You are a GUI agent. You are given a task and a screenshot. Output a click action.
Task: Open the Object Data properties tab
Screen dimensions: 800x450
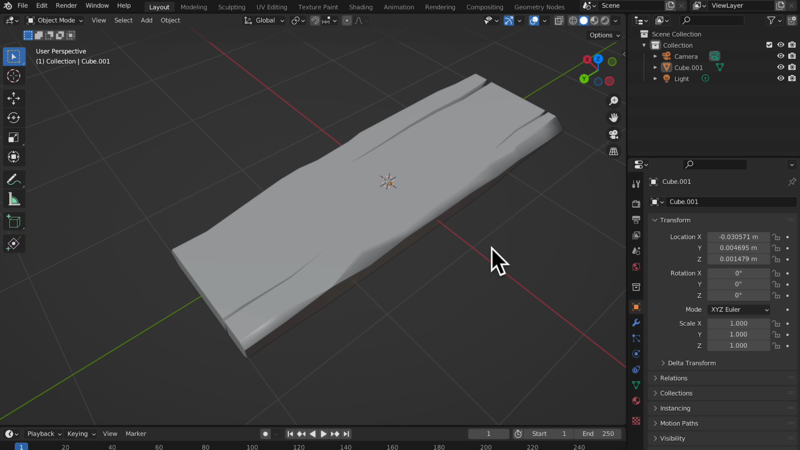coord(636,385)
